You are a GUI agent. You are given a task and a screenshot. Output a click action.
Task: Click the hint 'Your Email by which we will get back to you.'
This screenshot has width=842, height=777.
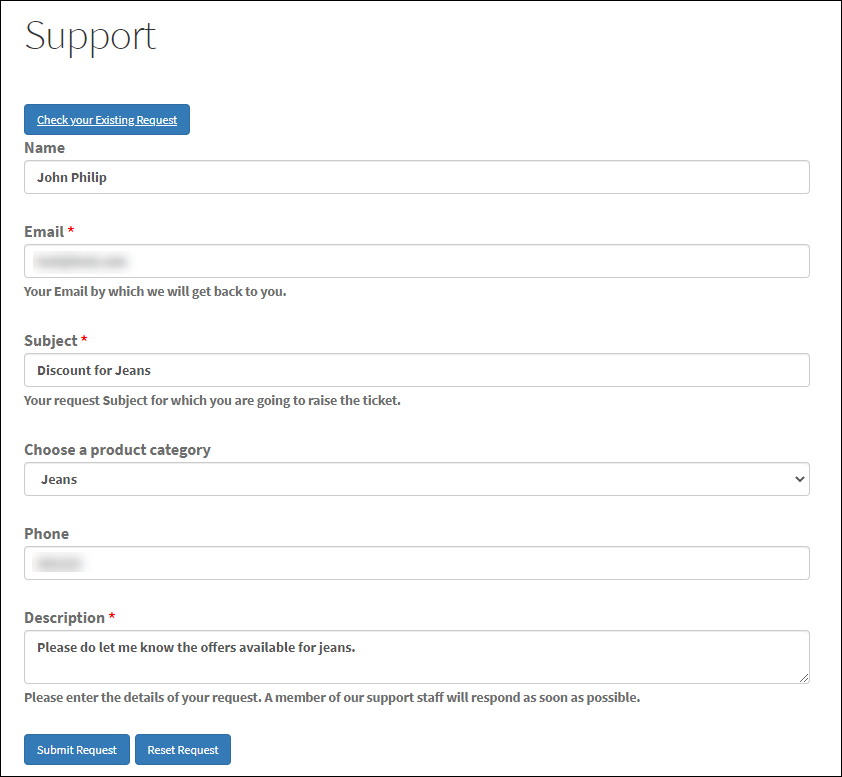point(155,292)
